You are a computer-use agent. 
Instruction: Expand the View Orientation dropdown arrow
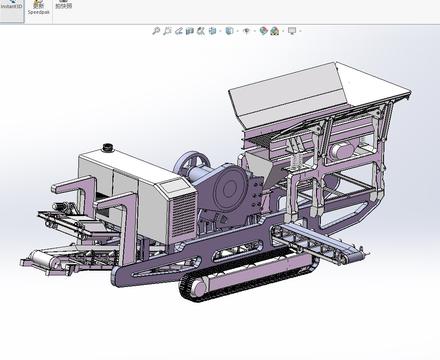tap(220, 31)
